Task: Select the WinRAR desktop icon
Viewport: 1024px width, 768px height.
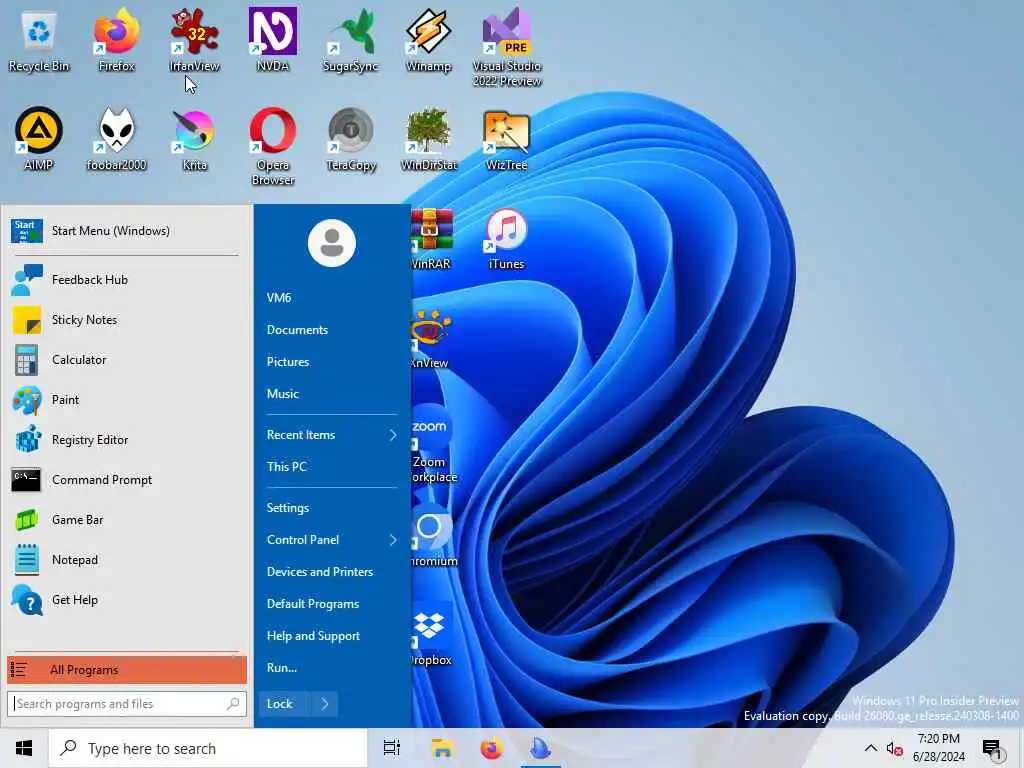Action: tap(431, 238)
